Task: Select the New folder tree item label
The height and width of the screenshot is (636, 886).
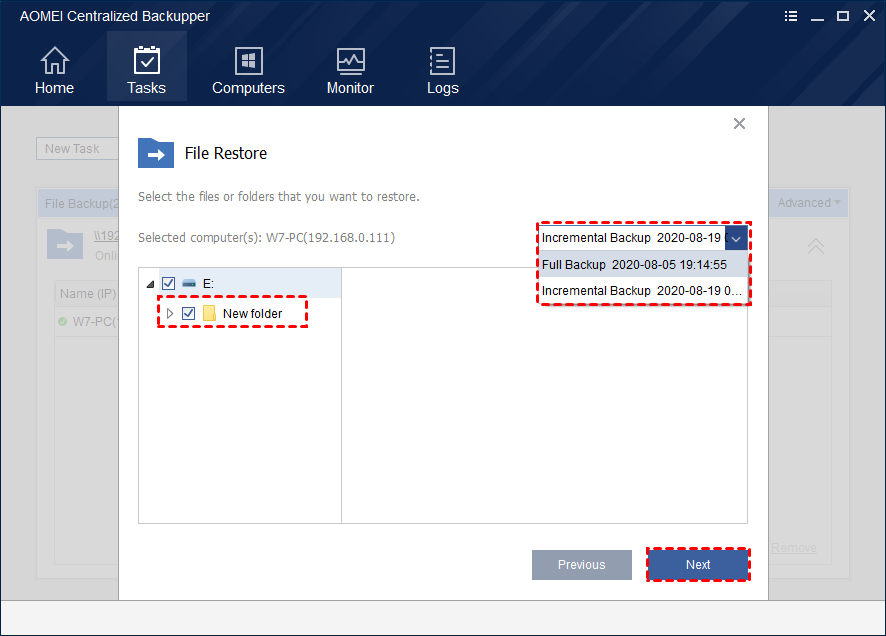Action: (x=253, y=313)
